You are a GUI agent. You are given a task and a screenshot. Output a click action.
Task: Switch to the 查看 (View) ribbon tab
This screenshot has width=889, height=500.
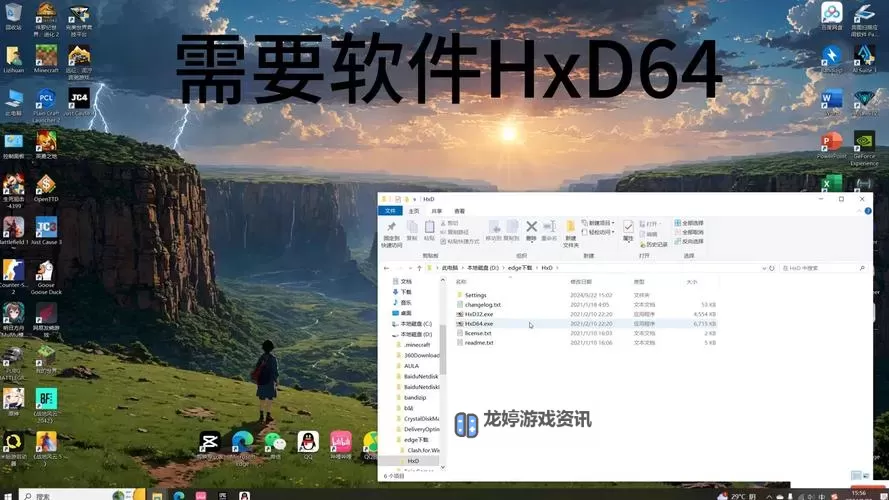(459, 211)
